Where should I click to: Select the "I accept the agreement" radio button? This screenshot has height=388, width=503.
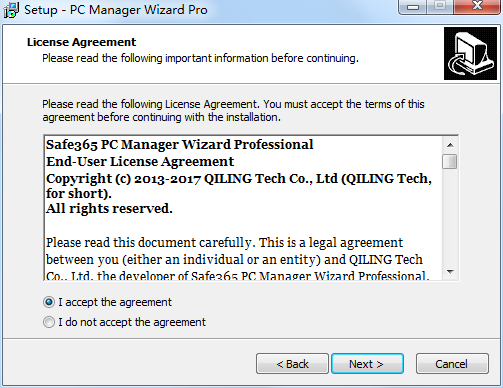pyautogui.click(x=49, y=302)
